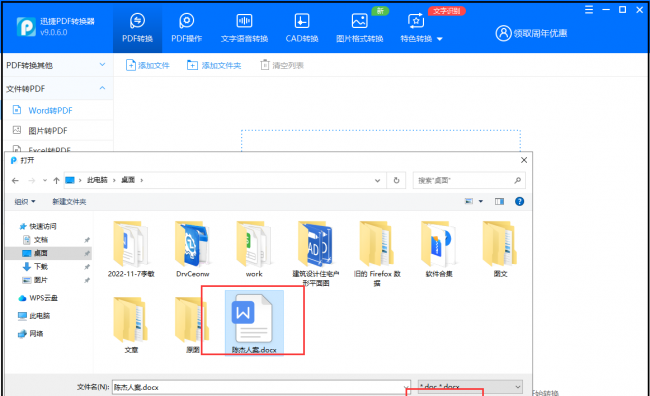
Task: Toggle the preview pane
Action: click(x=500, y=202)
